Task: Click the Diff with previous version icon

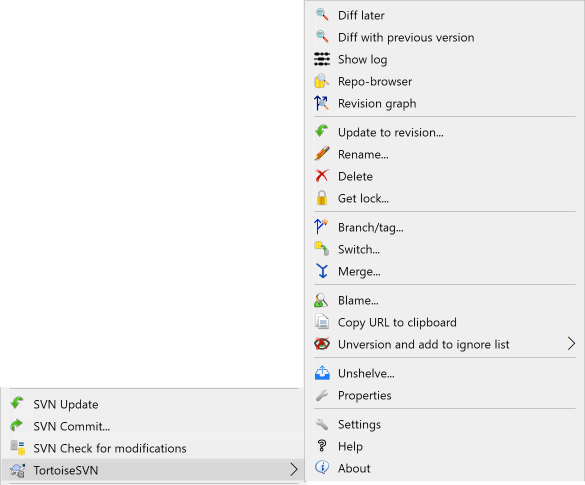Action: pos(322,37)
